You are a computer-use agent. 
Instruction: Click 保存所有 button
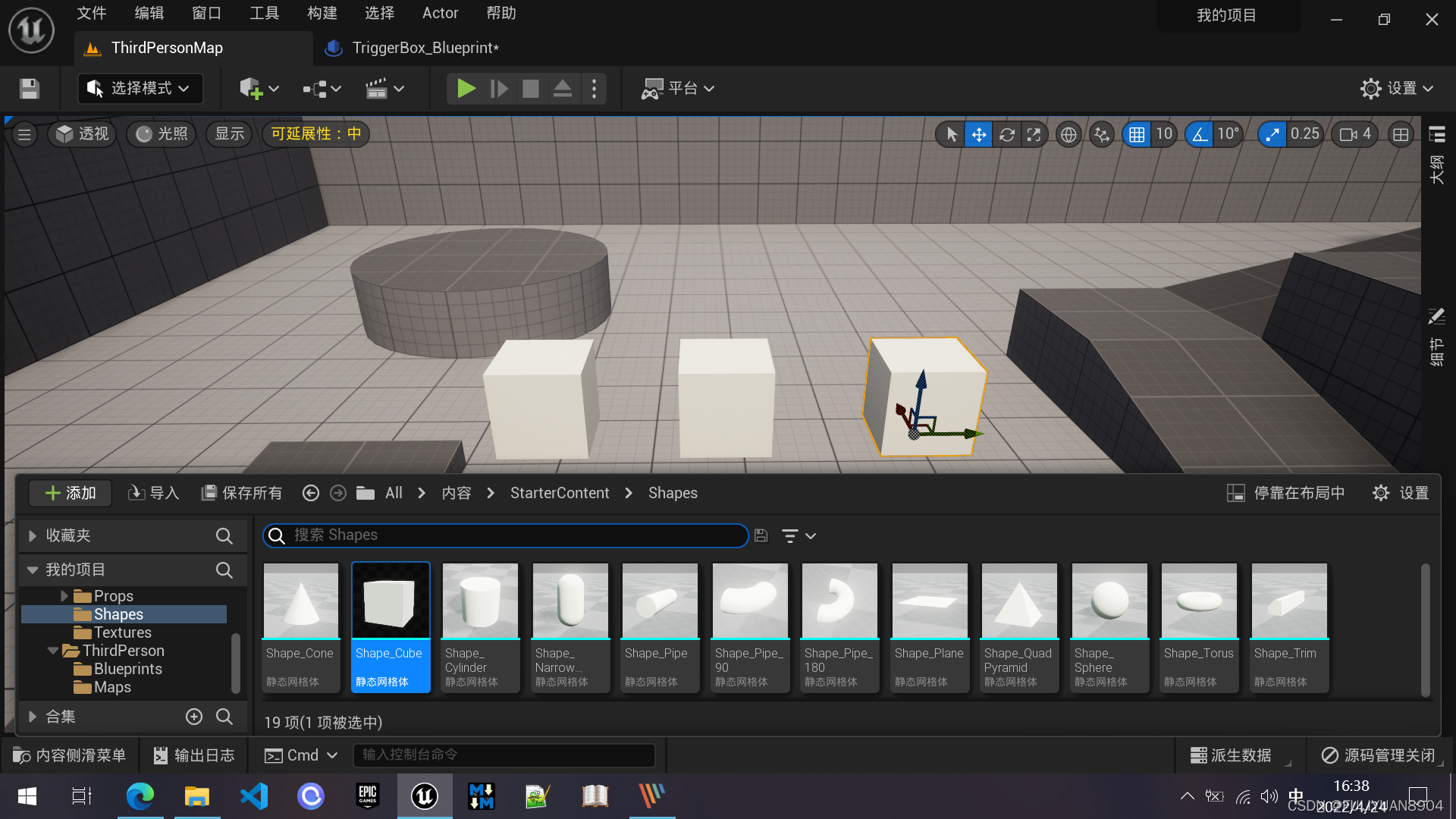click(x=241, y=493)
